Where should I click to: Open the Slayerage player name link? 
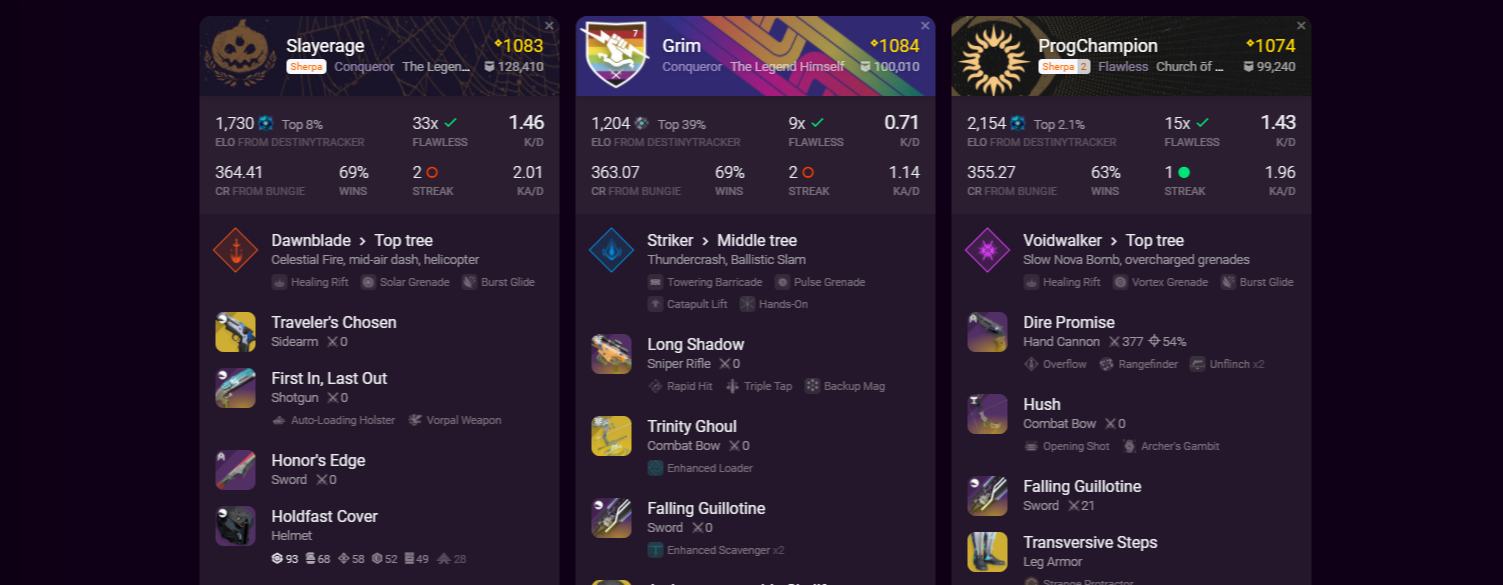(325, 46)
